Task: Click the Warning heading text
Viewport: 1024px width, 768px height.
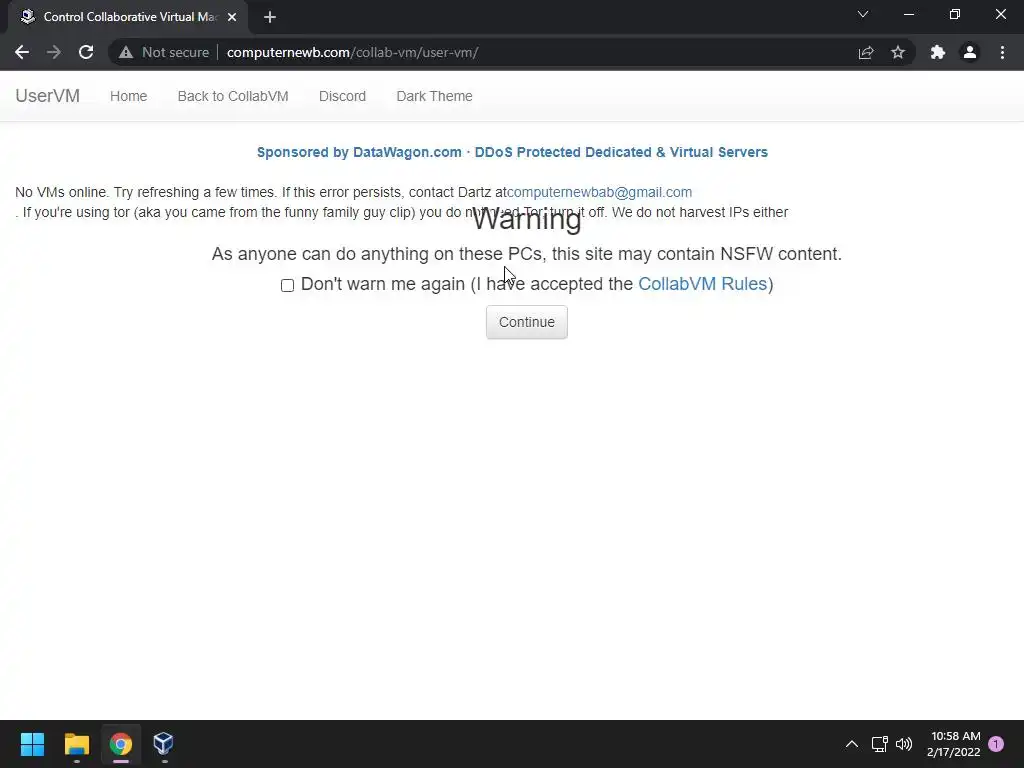Action: click(x=526, y=219)
